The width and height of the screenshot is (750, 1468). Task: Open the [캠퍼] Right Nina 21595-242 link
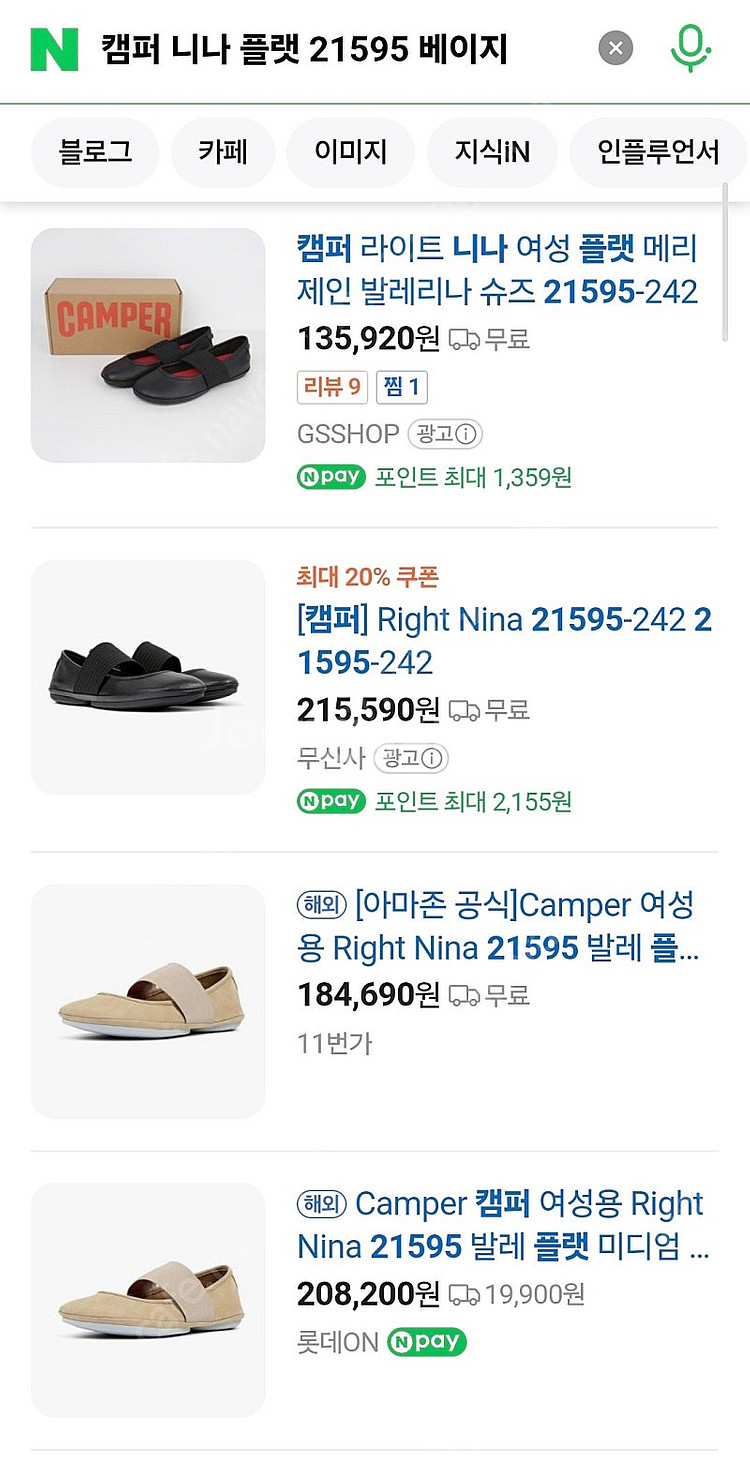point(505,641)
